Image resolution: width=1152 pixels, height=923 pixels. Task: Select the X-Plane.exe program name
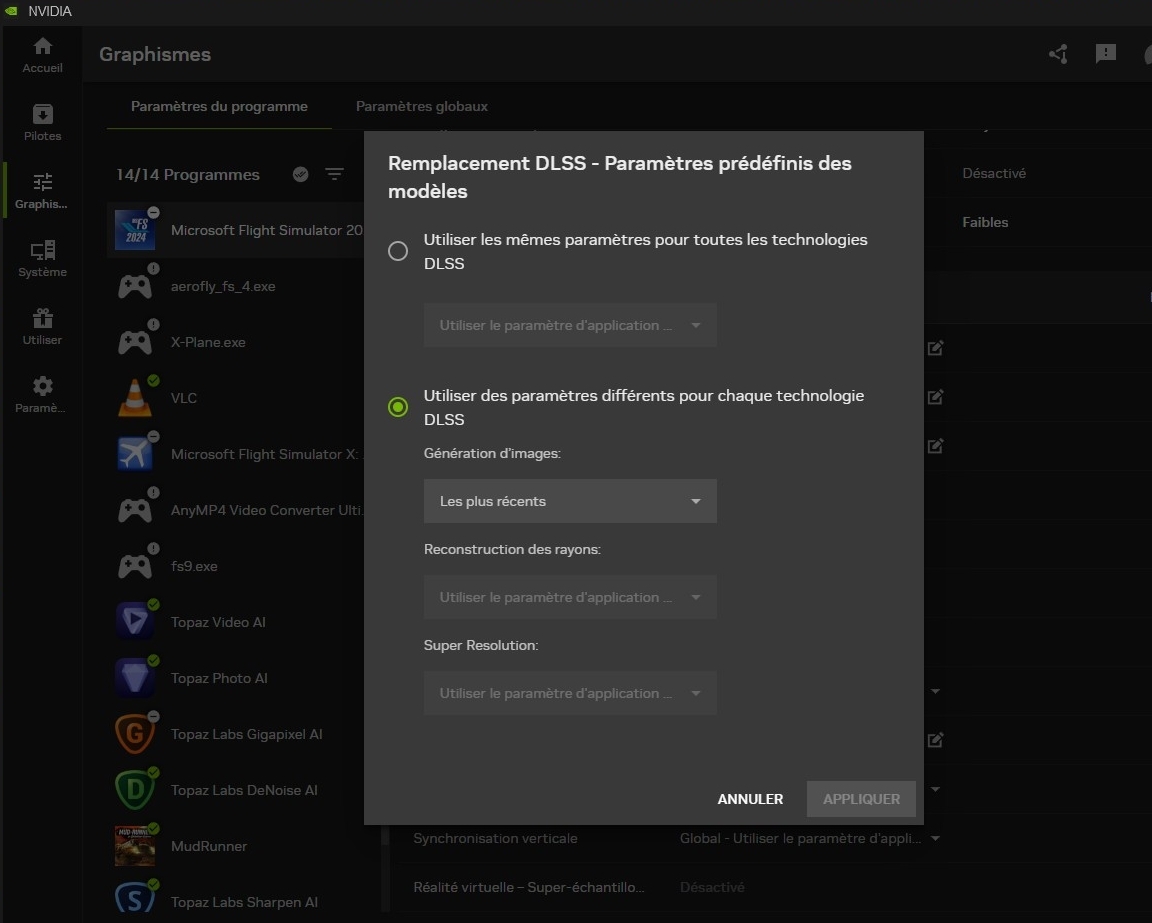(x=208, y=342)
